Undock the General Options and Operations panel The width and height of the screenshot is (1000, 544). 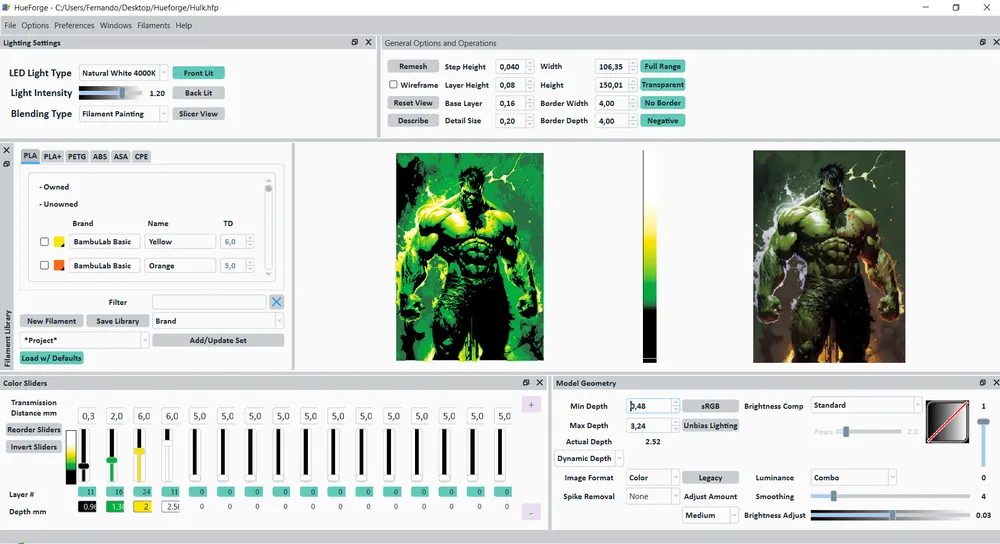pyautogui.click(x=982, y=42)
